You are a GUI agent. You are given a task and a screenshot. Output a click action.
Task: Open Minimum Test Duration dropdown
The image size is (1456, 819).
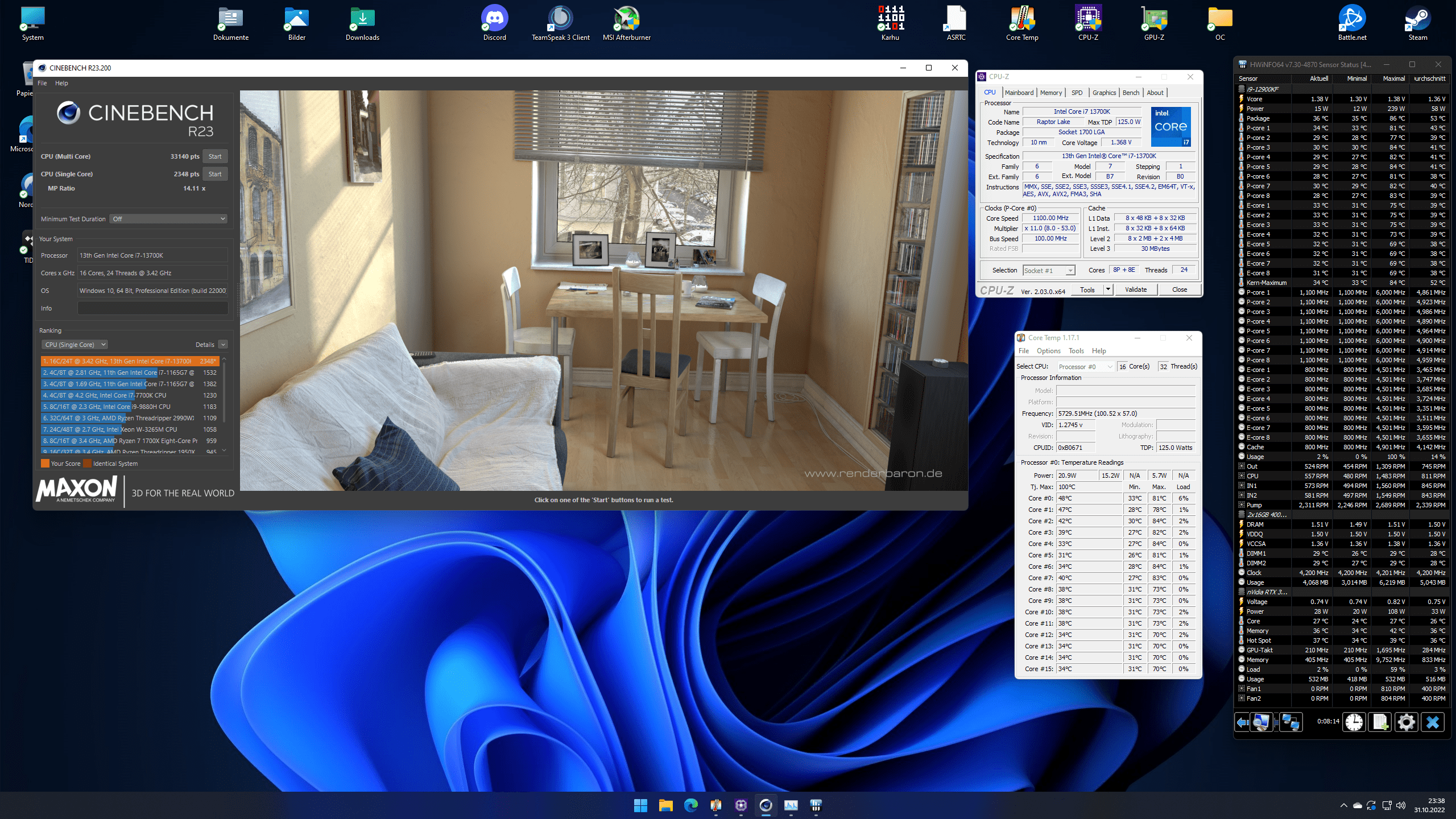pos(169,219)
